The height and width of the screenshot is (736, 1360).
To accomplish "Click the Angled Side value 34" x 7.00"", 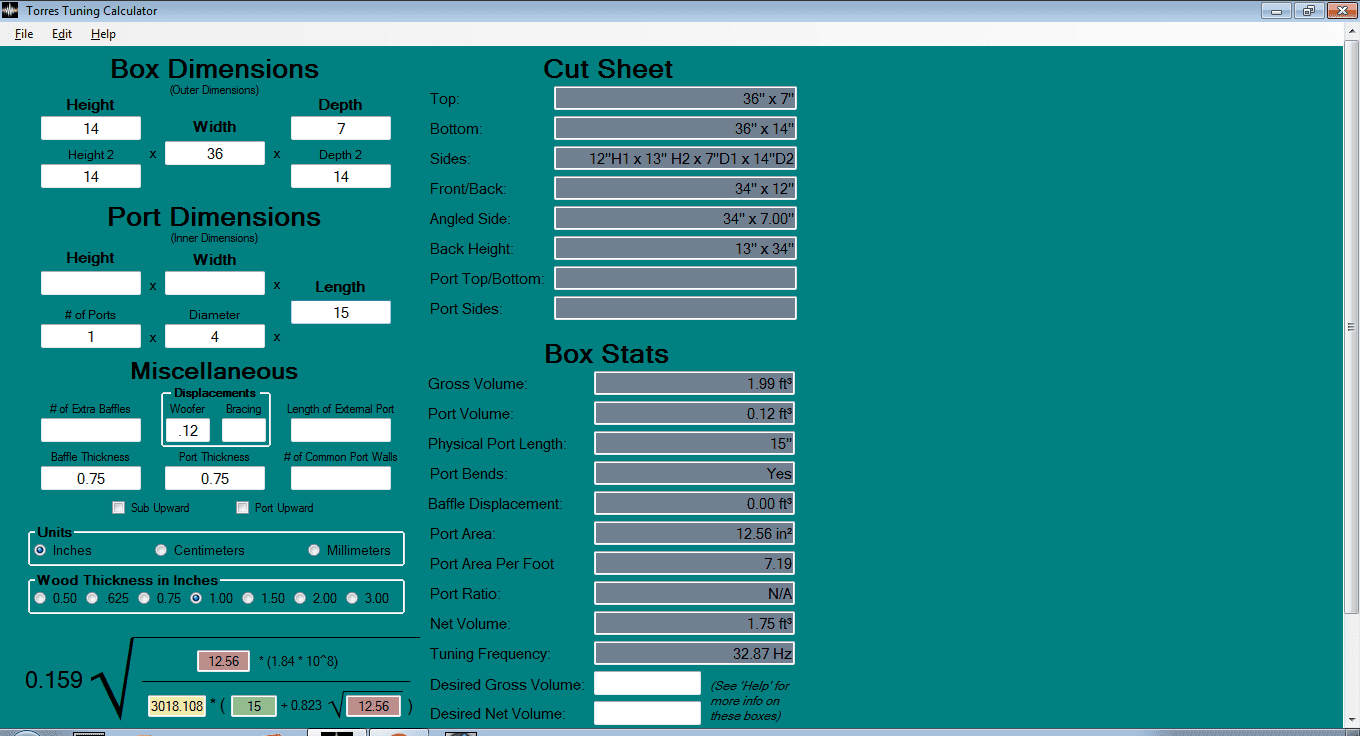I will coord(675,218).
